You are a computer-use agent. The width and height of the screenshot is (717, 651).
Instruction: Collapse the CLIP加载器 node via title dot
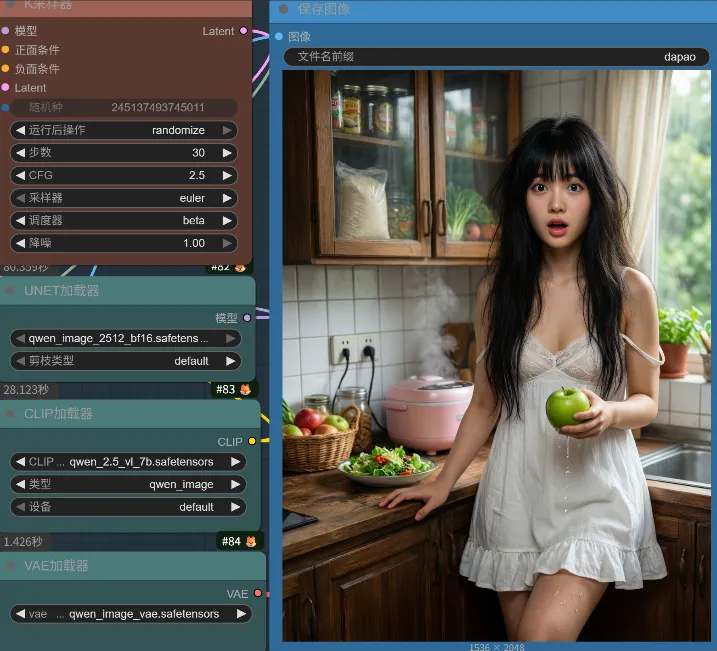pyautogui.click(x=12, y=414)
